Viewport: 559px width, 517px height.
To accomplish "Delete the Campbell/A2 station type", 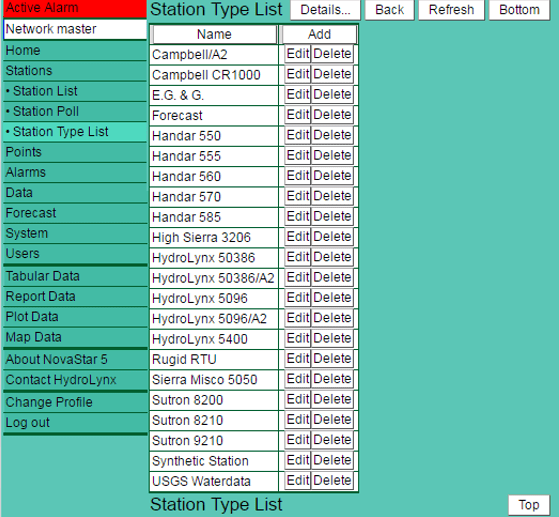I will (x=332, y=54).
